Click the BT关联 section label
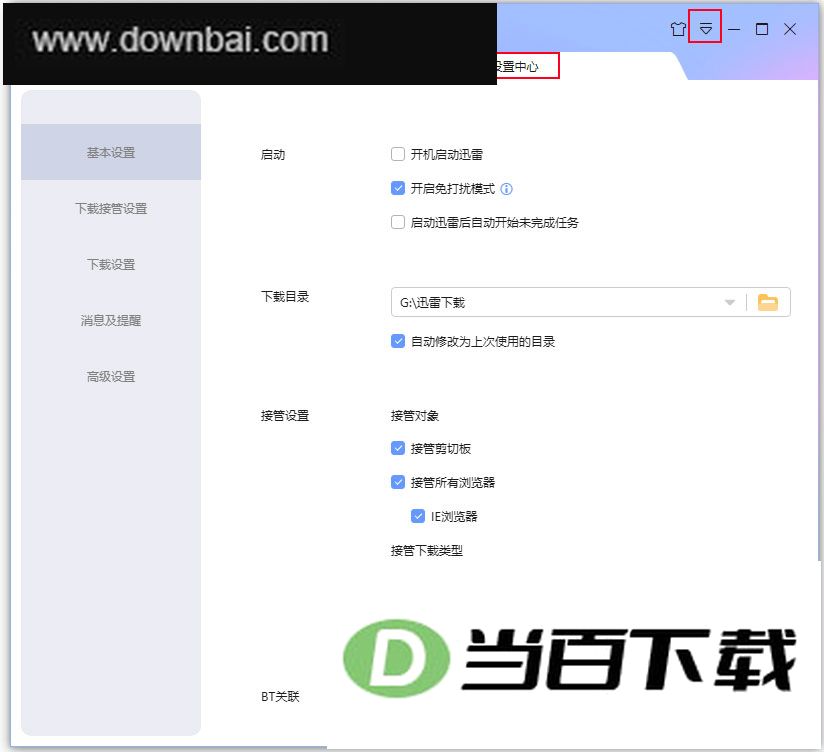Viewport: 824px width, 752px height. point(280,697)
